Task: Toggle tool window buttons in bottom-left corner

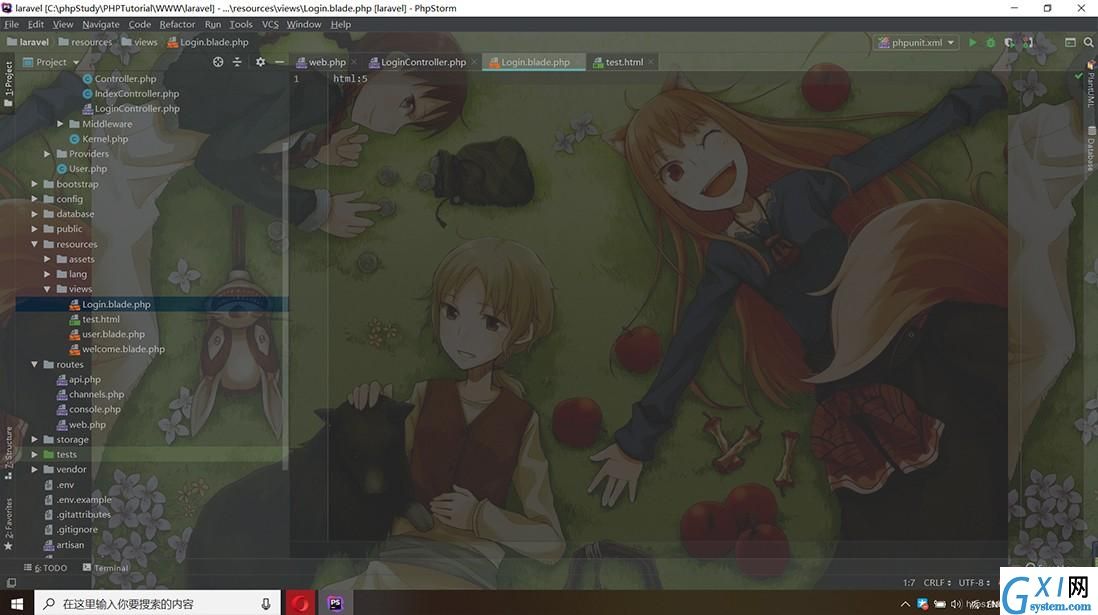Action: [11, 583]
